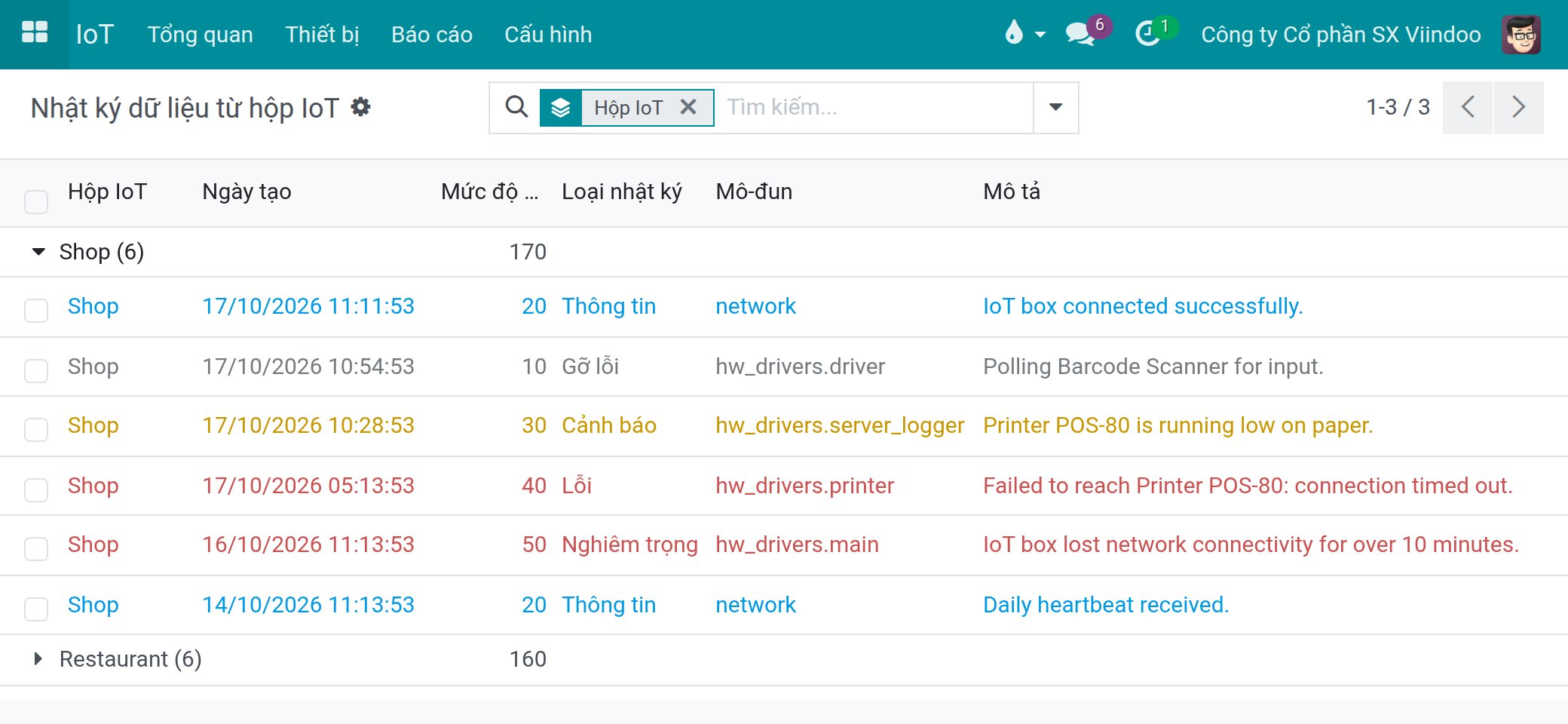This screenshot has width=1568, height=724.
Task: Tick checkbox for 17/10/2026 11:11:53 row
Action: pos(36,310)
